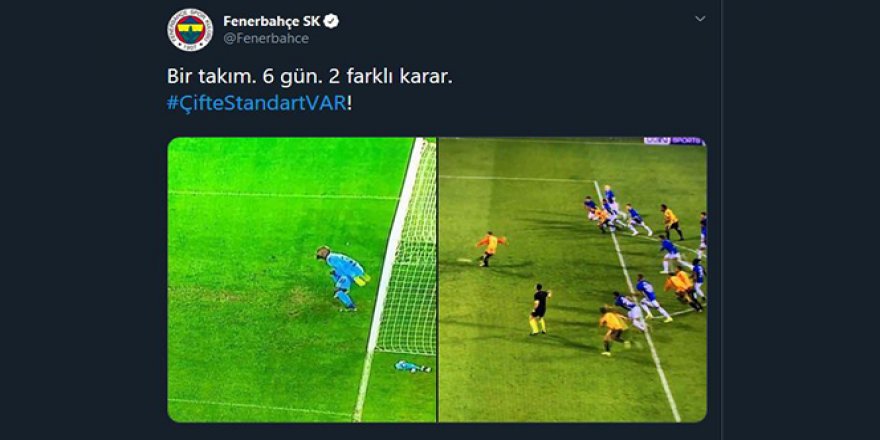Click the blue verified badge icon
This screenshot has width=880, height=440.
(x=331, y=21)
